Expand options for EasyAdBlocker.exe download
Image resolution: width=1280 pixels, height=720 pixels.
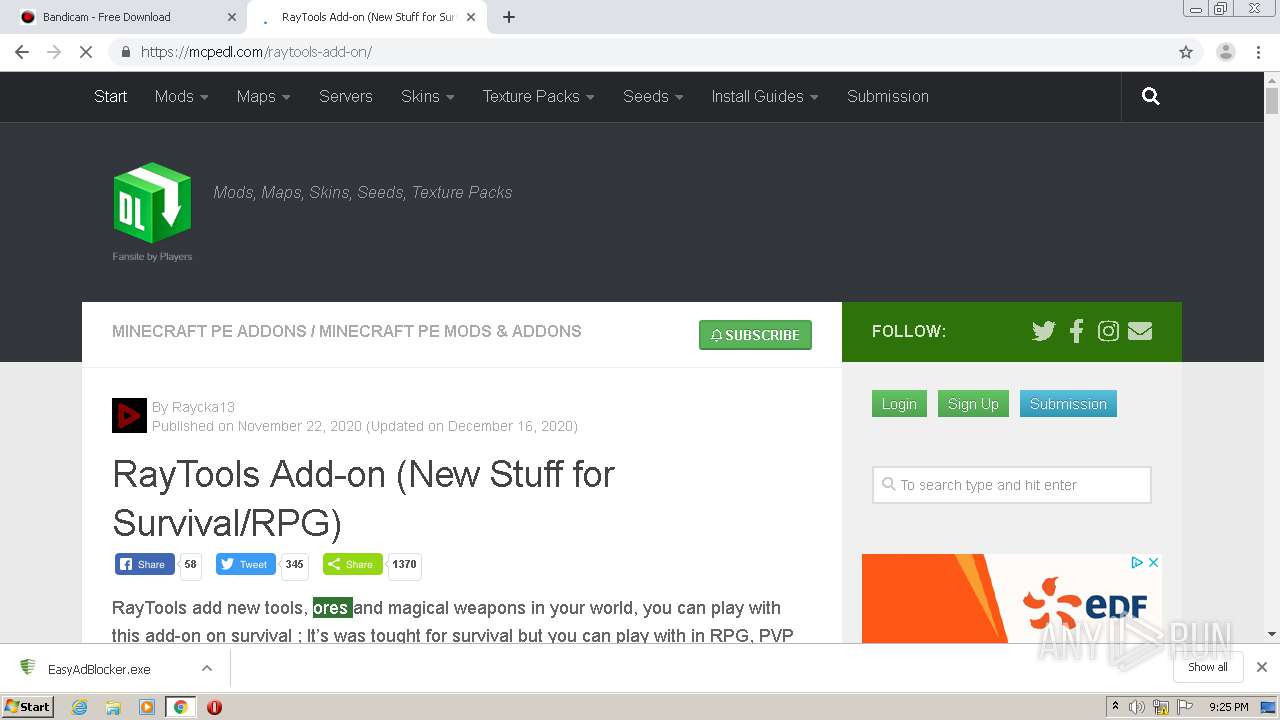(207, 668)
